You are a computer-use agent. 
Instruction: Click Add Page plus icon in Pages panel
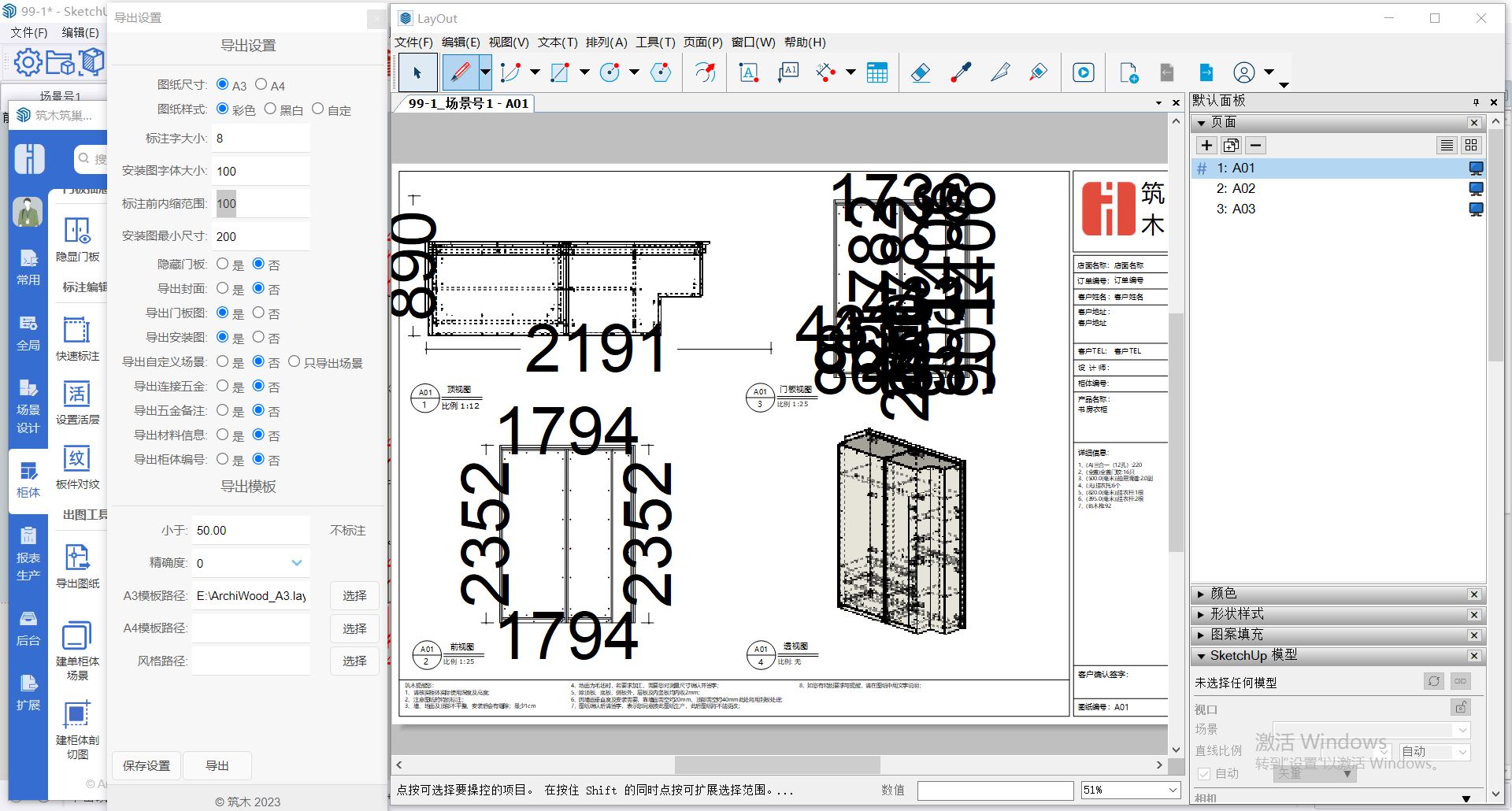[1206, 145]
